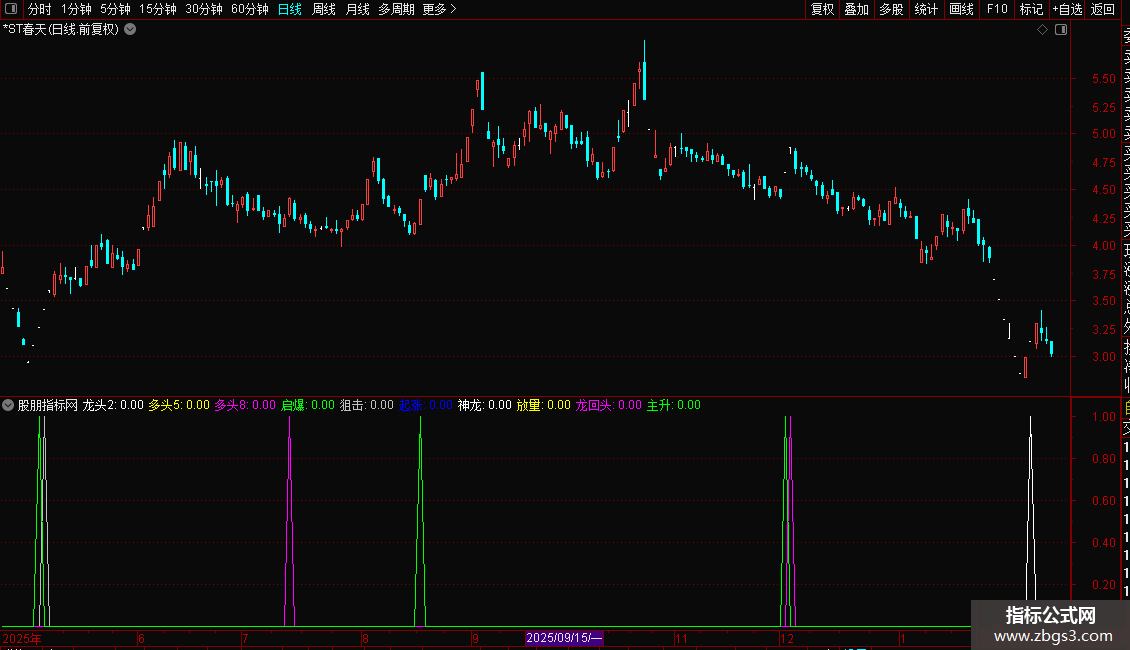1130x650 pixels.
Task: Click the 叠加 overlay button
Action: 857,9
